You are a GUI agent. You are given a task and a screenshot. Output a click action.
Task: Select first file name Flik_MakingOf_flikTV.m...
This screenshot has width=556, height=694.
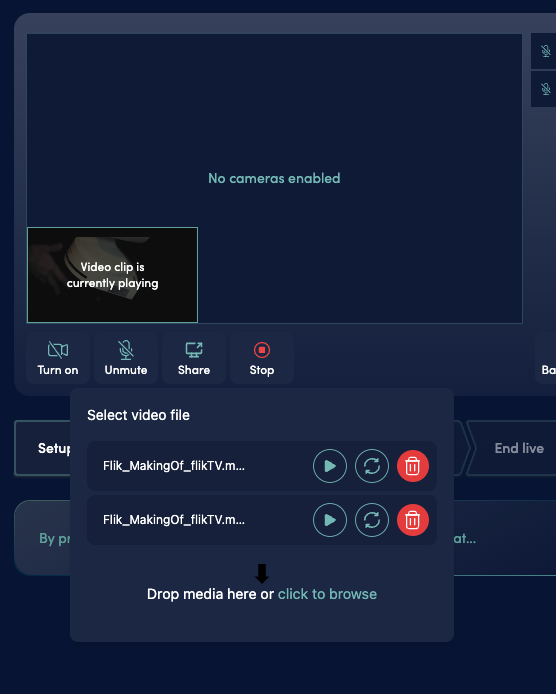coord(174,466)
